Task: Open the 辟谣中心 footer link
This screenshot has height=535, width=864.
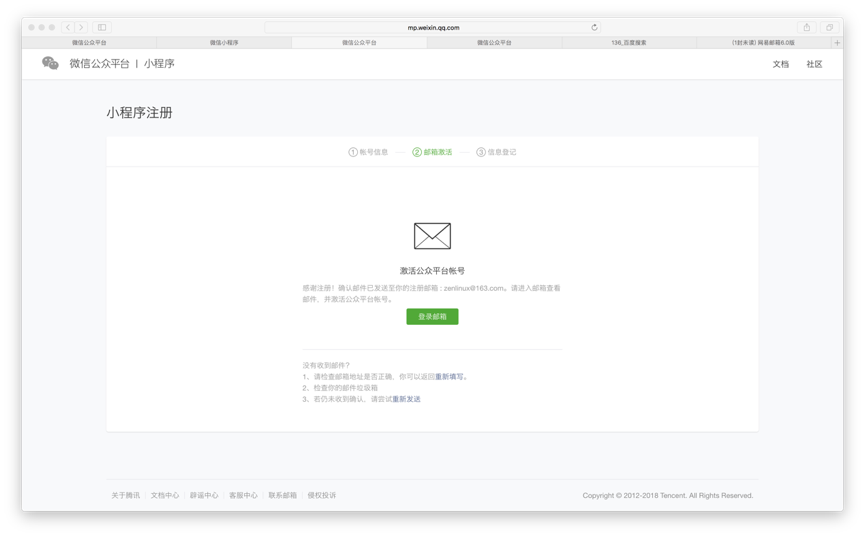Action: 204,495
